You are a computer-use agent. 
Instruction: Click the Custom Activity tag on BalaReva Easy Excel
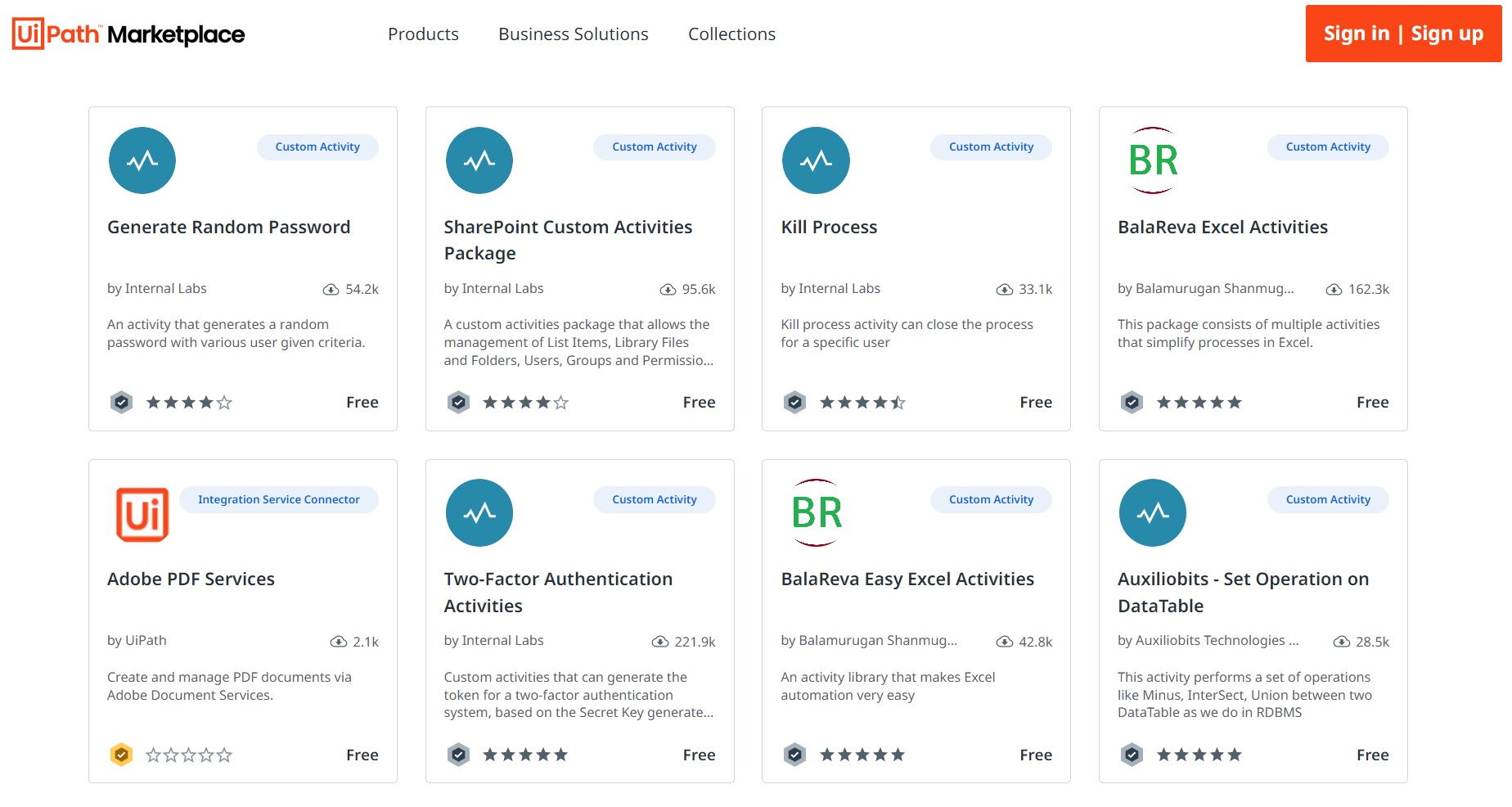pyautogui.click(x=991, y=500)
